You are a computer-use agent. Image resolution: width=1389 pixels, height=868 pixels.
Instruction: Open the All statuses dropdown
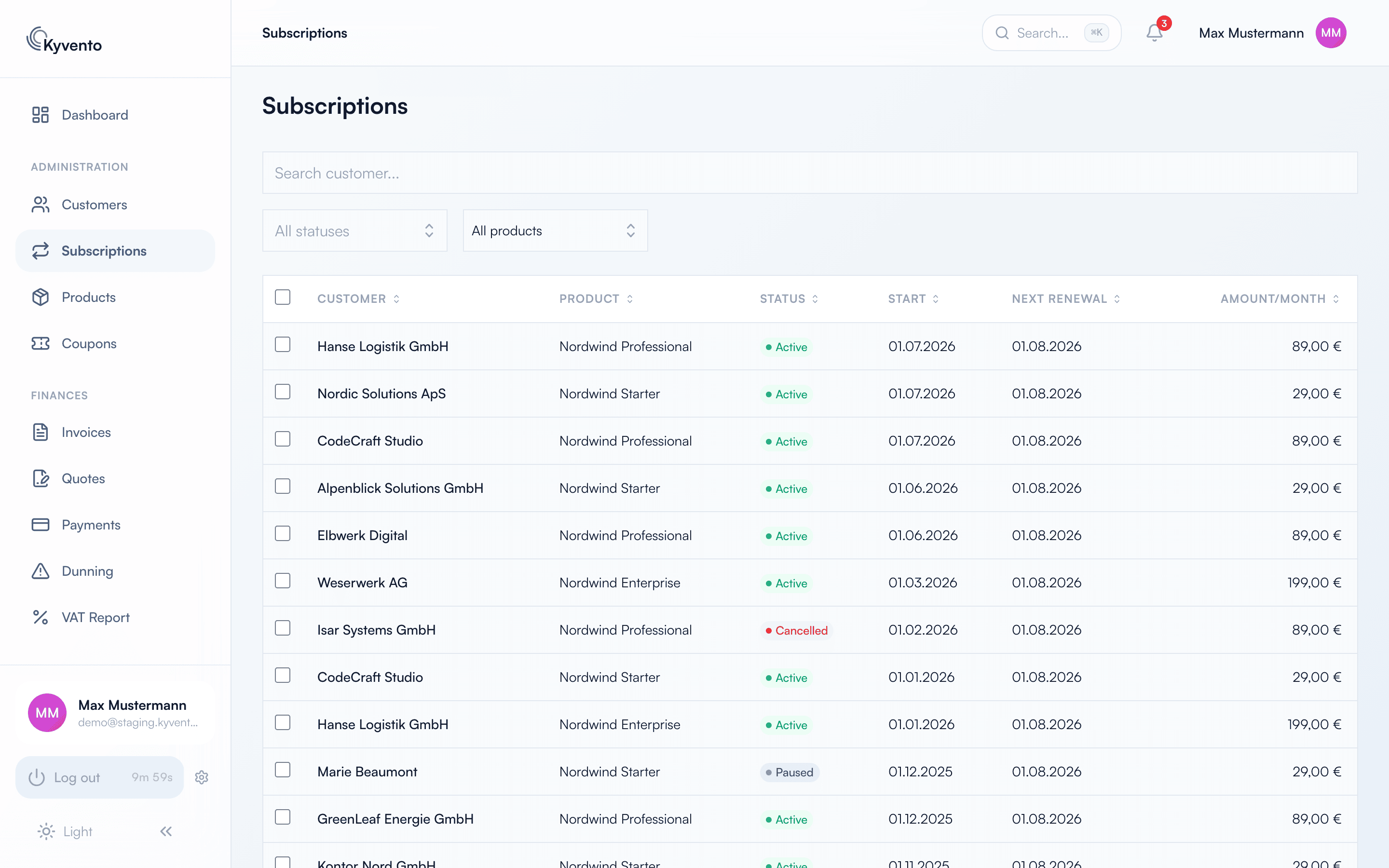[x=354, y=231]
